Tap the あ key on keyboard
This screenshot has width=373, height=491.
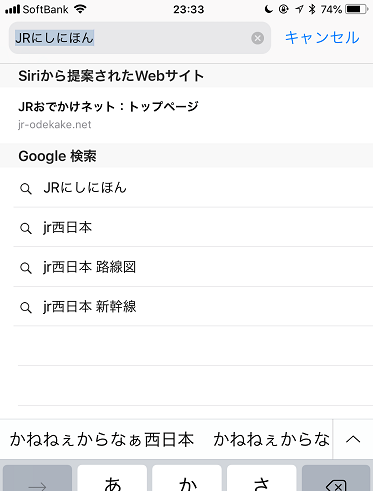point(112,478)
